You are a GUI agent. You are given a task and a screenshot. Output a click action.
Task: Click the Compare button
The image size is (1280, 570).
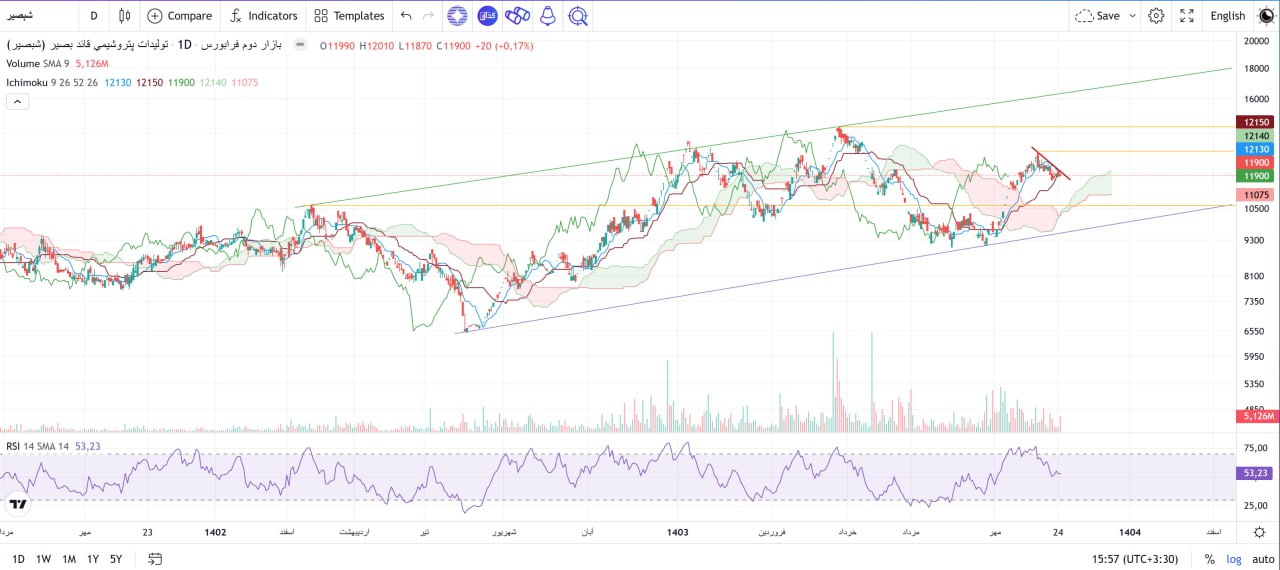click(x=179, y=15)
